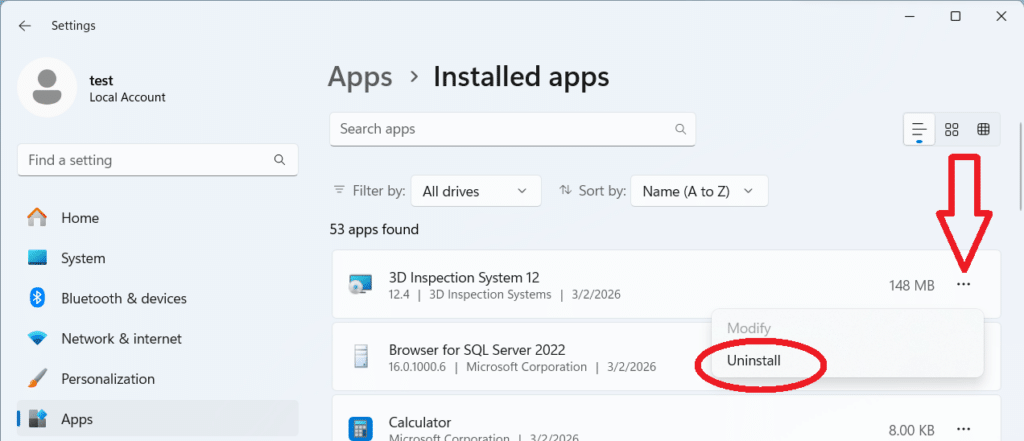Click the Search apps text field
The height and width of the screenshot is (441, 1024).
tap(500, 129)
